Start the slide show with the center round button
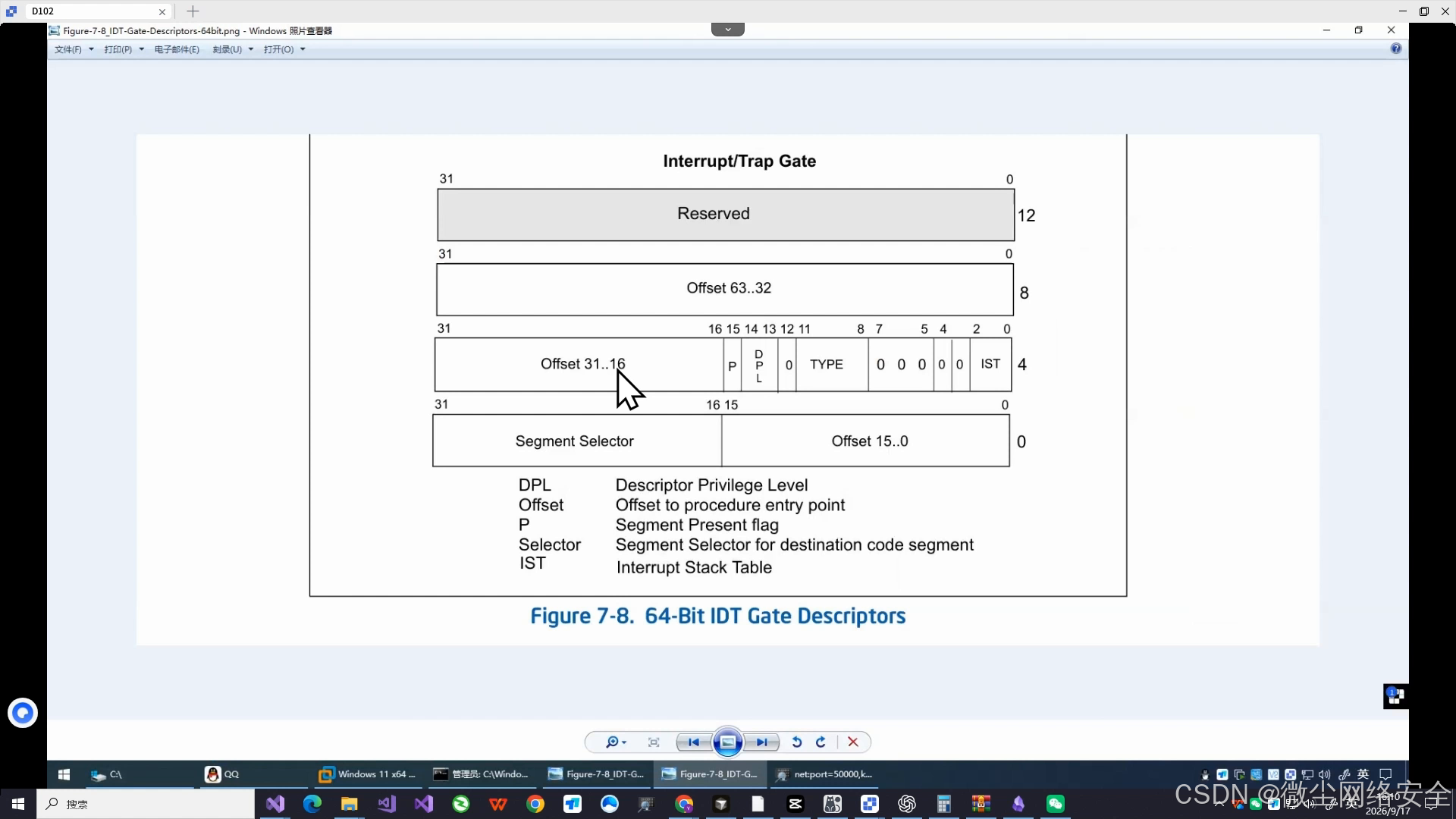This screenshot has height=819, width=1456. coord(727,742)
